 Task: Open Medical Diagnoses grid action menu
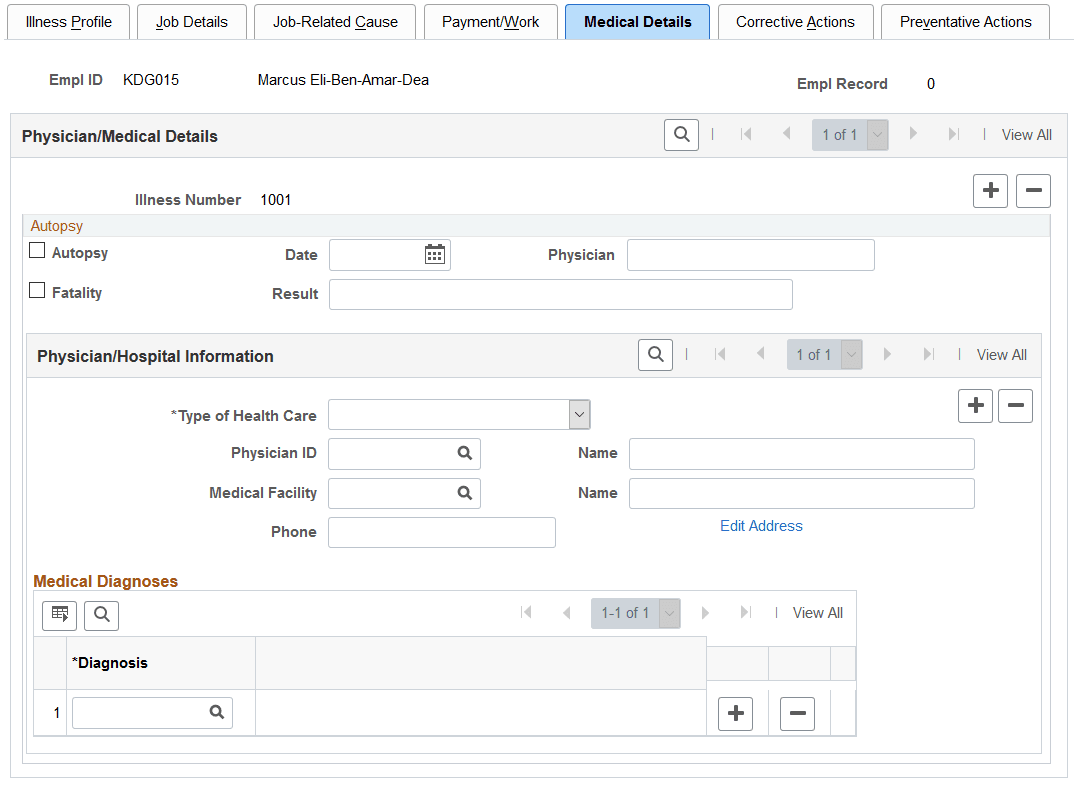click(60, 616)
